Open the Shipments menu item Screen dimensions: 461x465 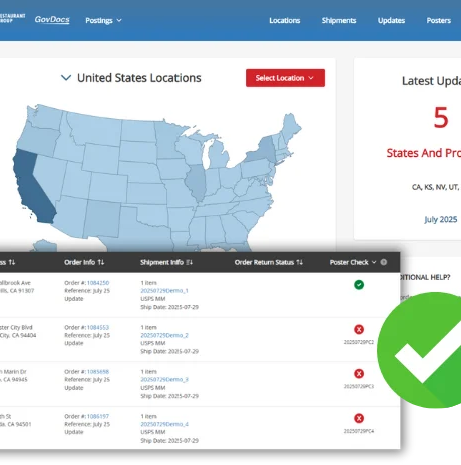[339, 20]
